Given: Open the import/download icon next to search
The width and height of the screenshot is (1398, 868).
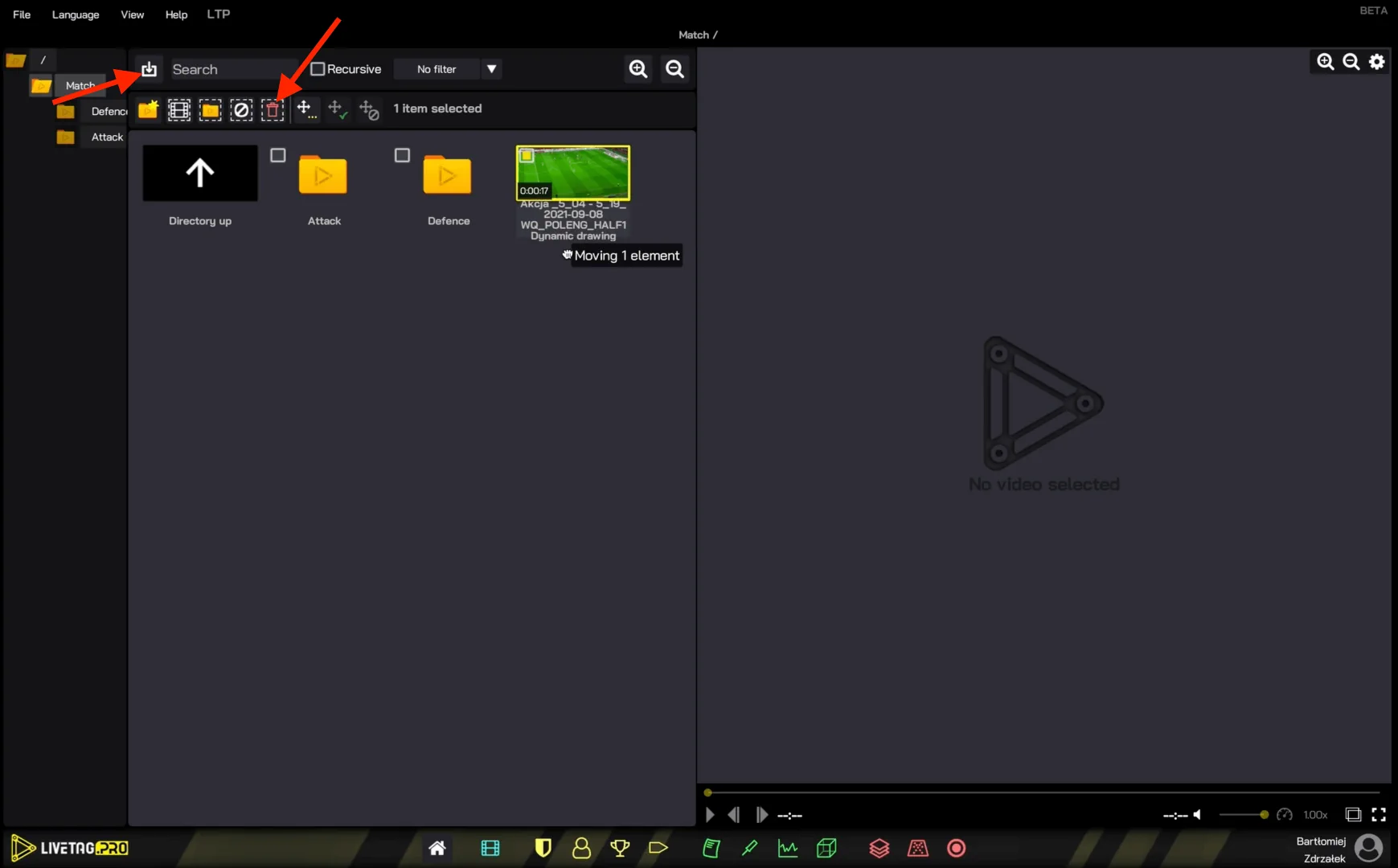Looking at the screenshot, I should (x=149, y=69).
